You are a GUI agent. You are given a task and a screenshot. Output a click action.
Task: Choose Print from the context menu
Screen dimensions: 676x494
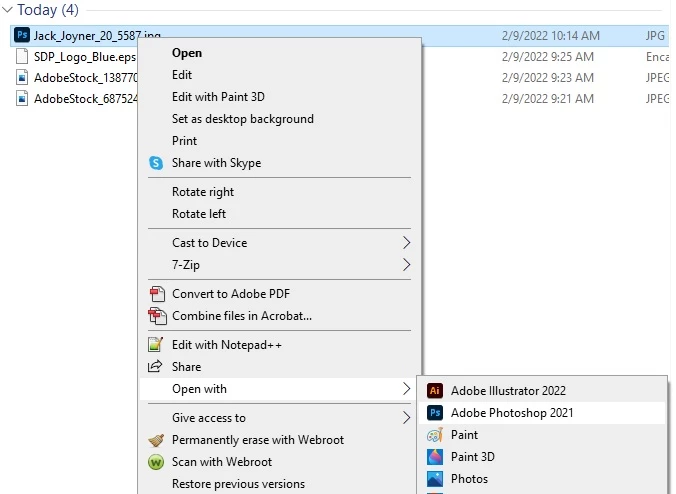tap(280, 141)
